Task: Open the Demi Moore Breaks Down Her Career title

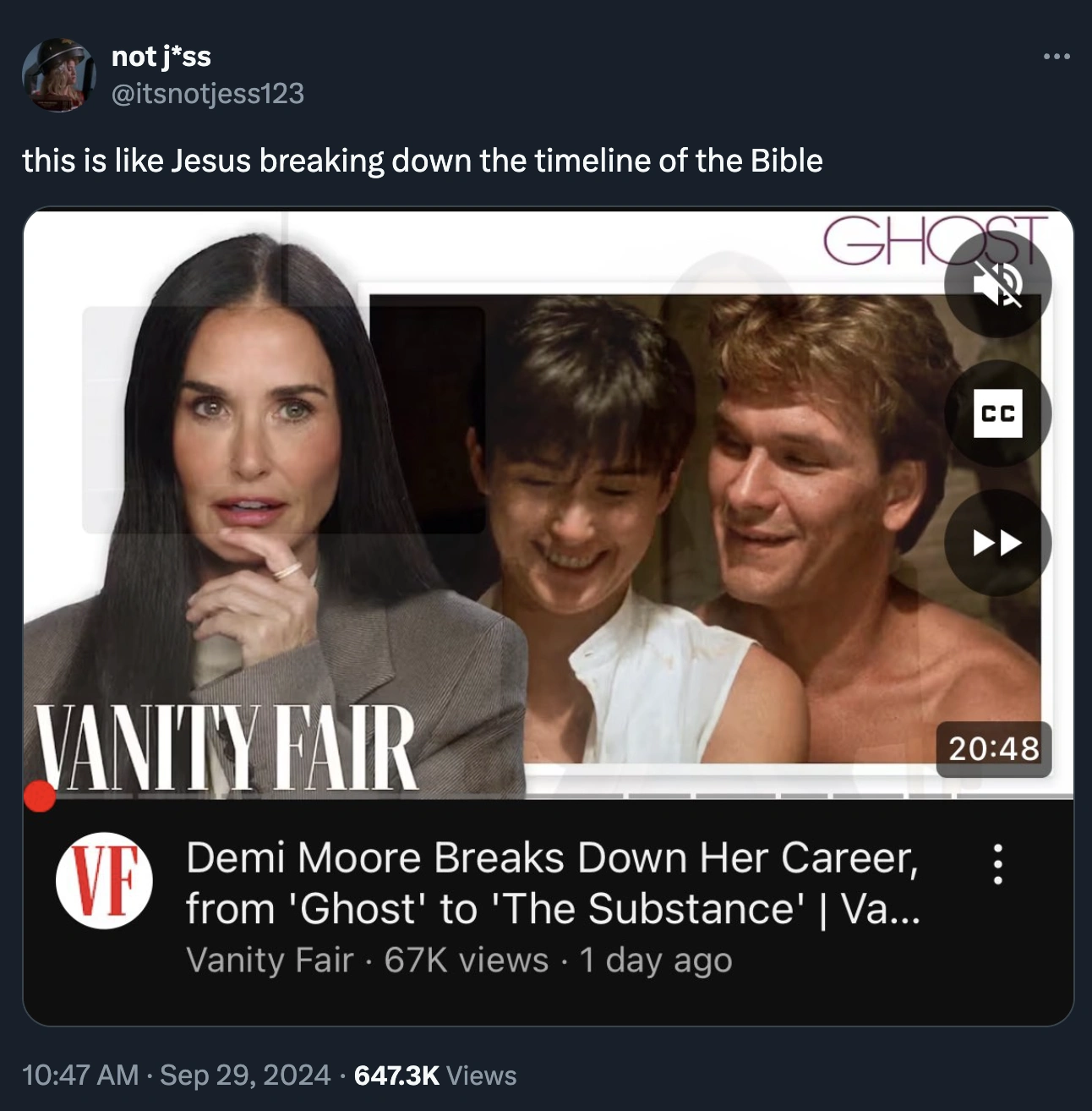Action: click(x=552, y=883)
